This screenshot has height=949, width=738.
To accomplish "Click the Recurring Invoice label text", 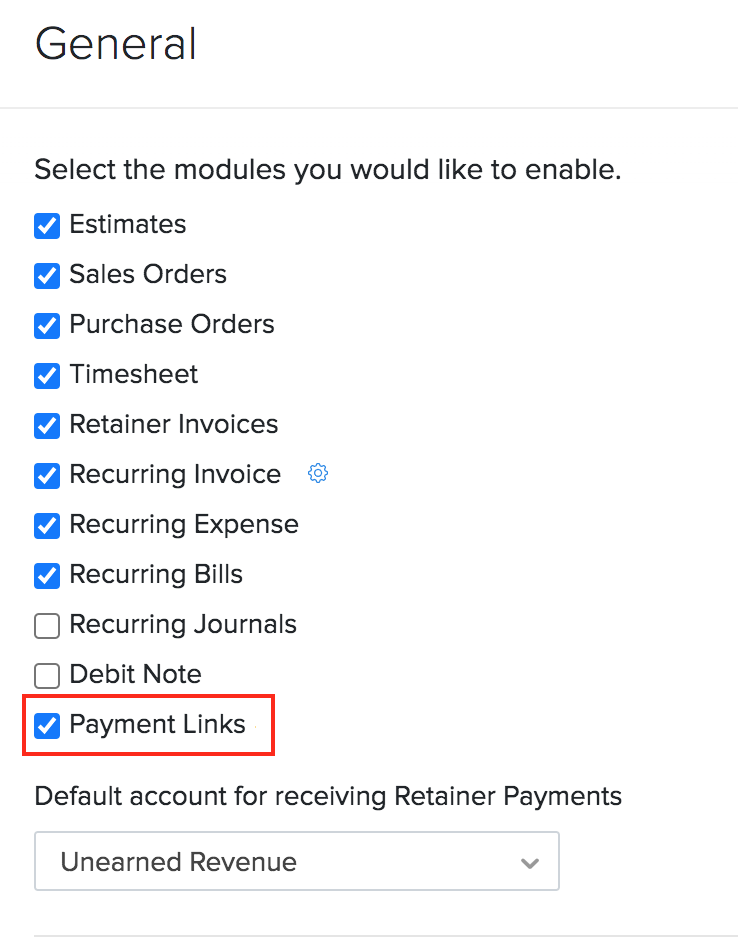I will [175, 475].
